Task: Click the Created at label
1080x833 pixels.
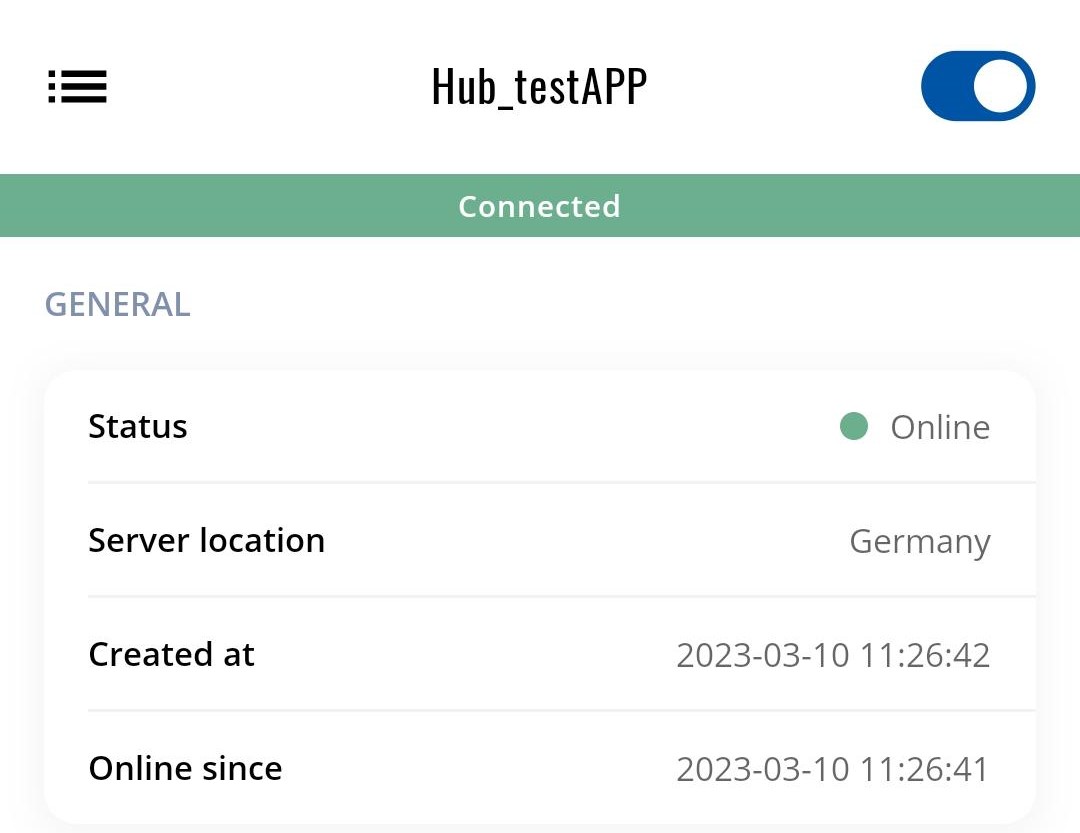Action: [x=171, y=655]
